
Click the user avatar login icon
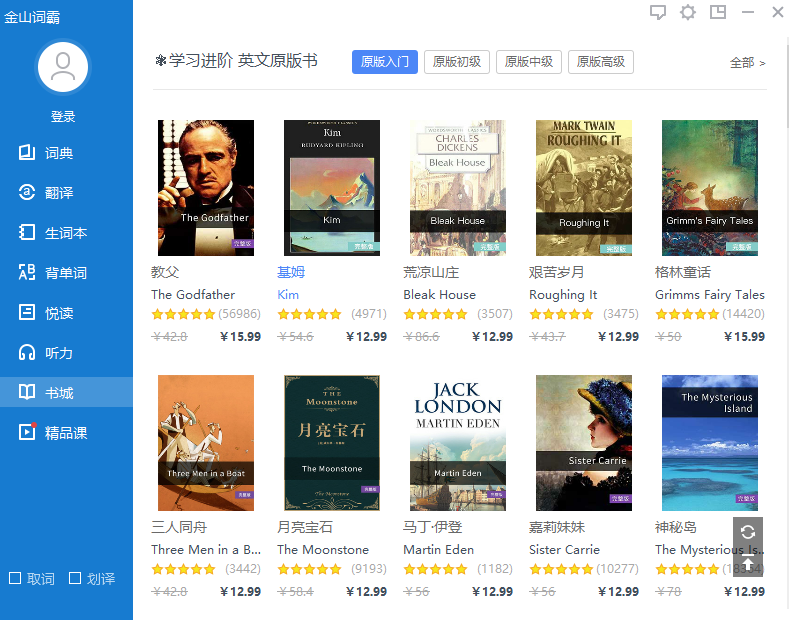tap(62, 68)
